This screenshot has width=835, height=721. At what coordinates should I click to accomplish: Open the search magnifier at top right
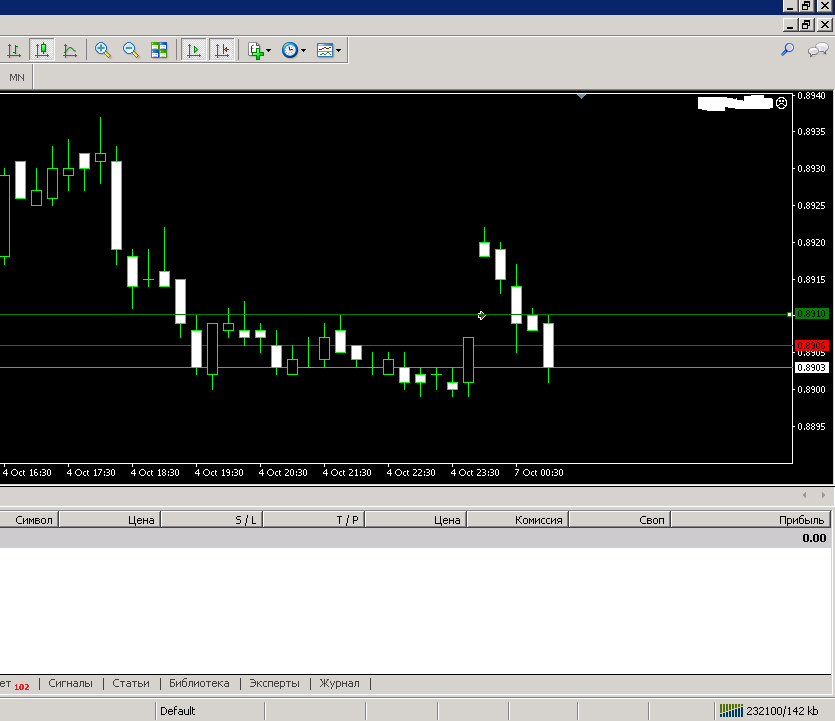click(x=787, y=50)
